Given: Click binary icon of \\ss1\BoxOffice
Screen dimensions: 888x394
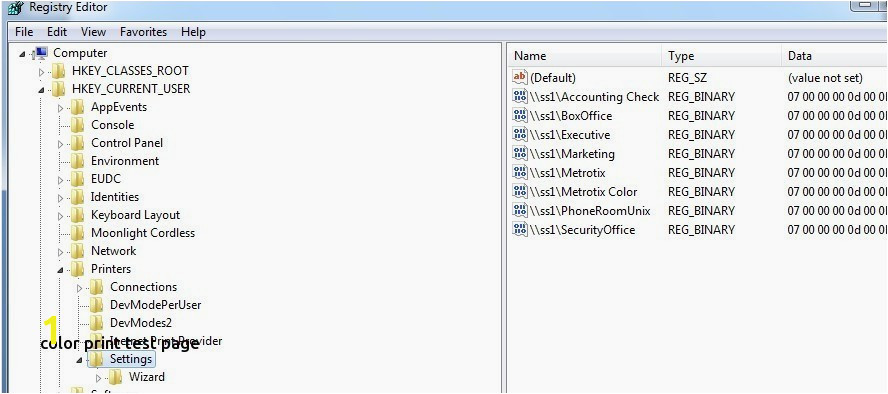Looking at the screenshot, I should pyautogui.click(x=519, y=115).
